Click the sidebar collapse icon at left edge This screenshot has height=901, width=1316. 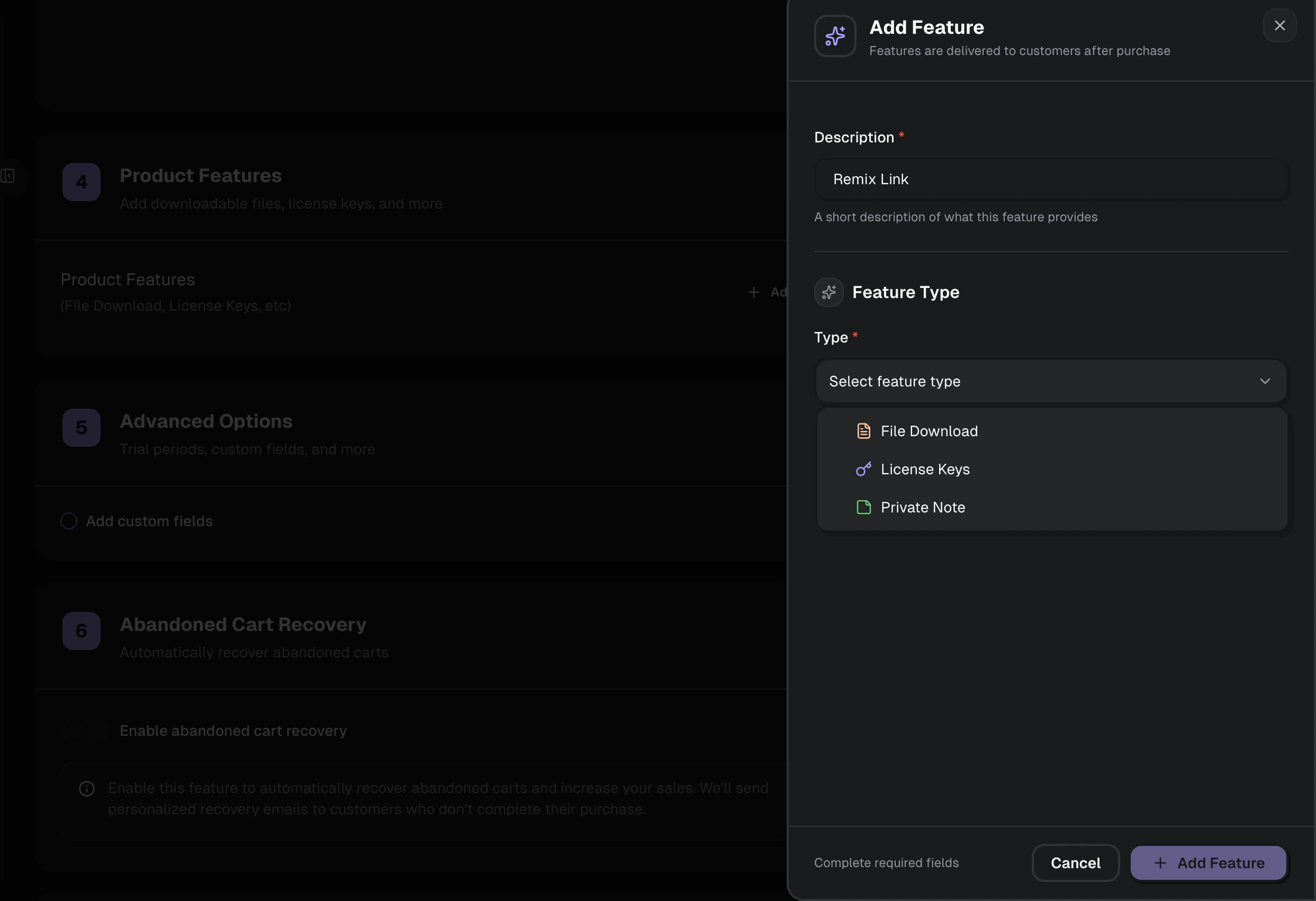pos(8,176)
